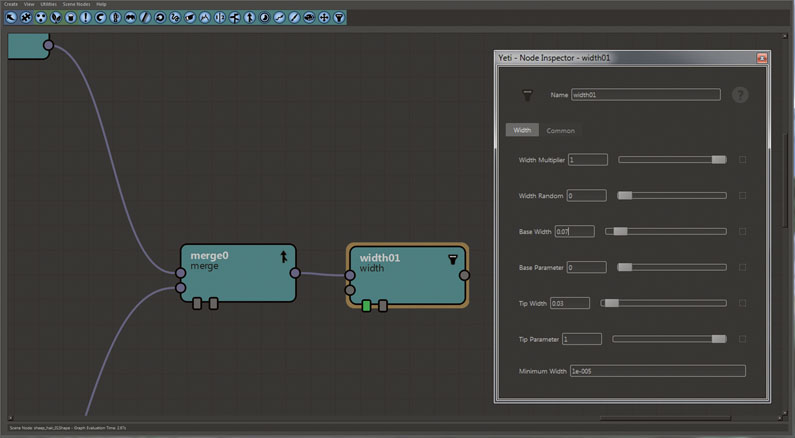The image size is (795, 438).
Task: Click the four-way move arrows icon
Action: 324,18
